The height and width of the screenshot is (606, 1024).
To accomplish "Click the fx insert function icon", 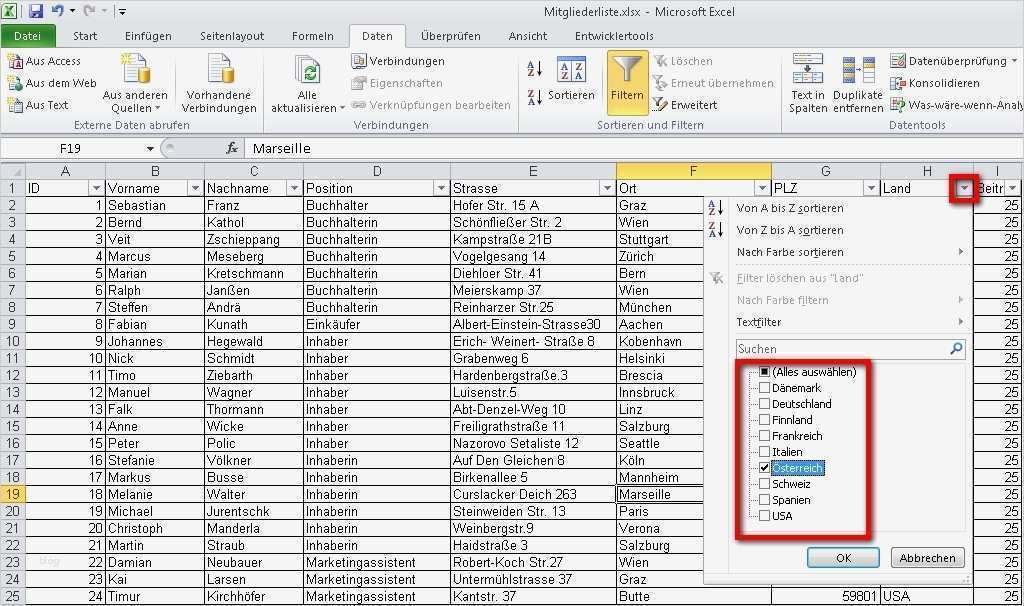I will click(x=232, y=148).
